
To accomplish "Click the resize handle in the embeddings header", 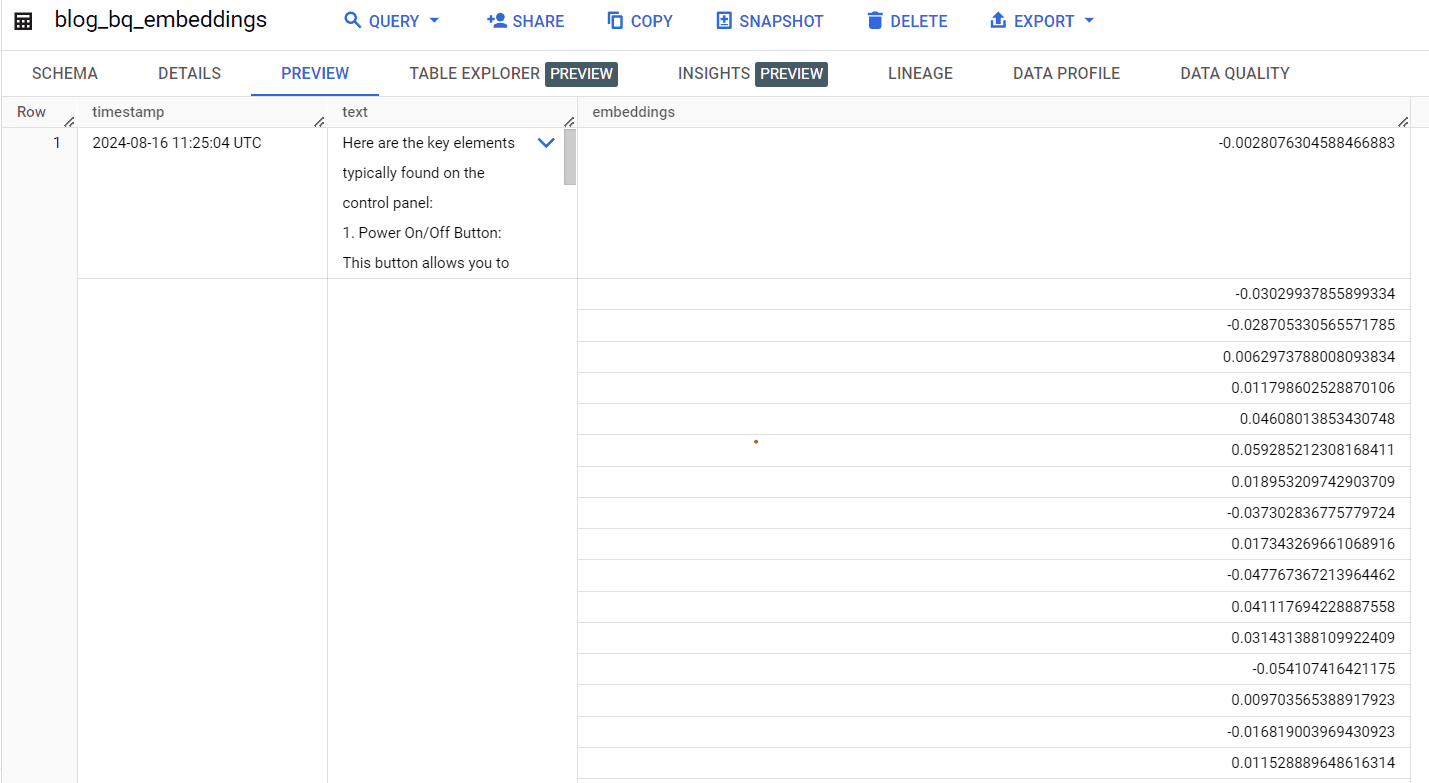I will coord(1403,120).
